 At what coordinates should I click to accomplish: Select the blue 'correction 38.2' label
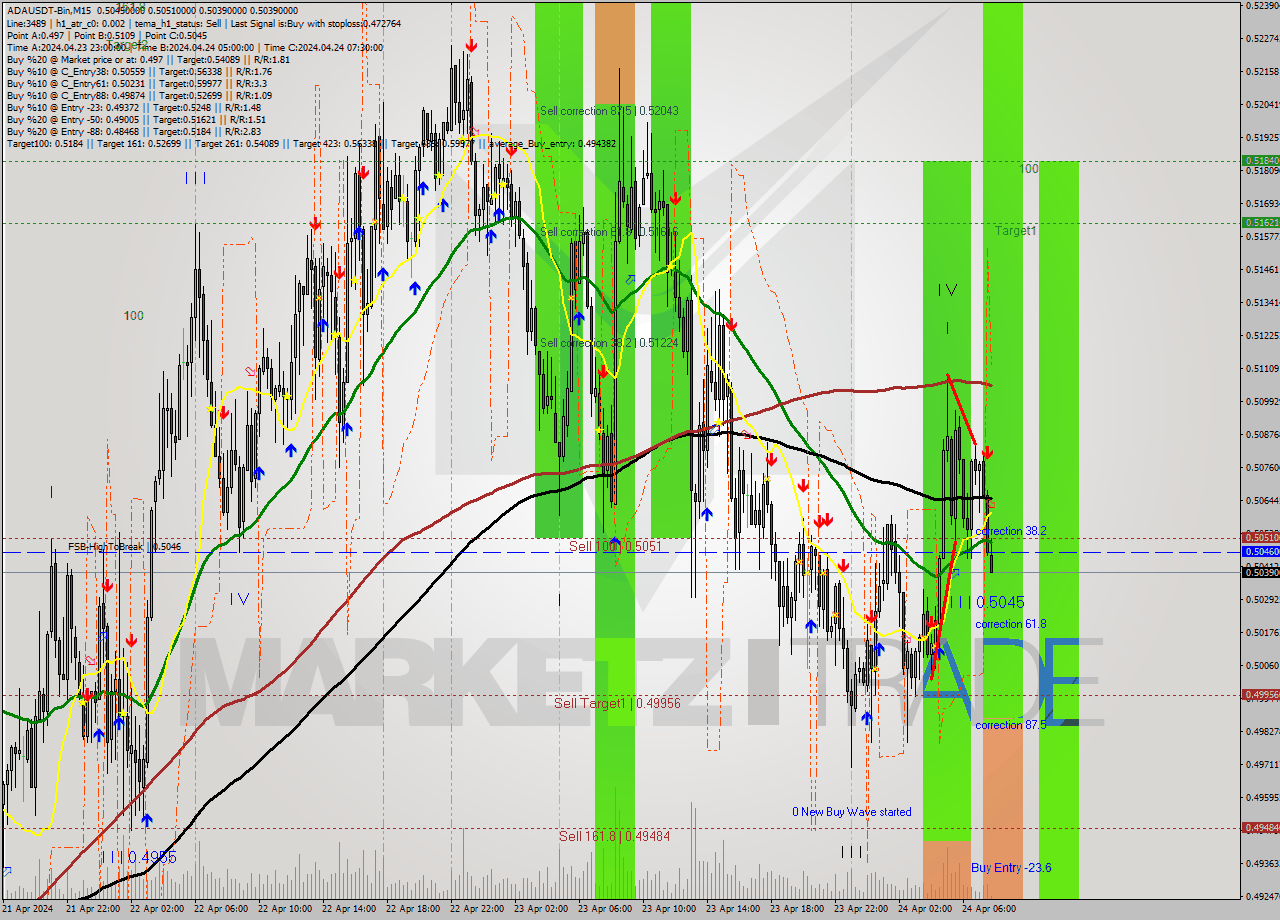coord(1010,531)
